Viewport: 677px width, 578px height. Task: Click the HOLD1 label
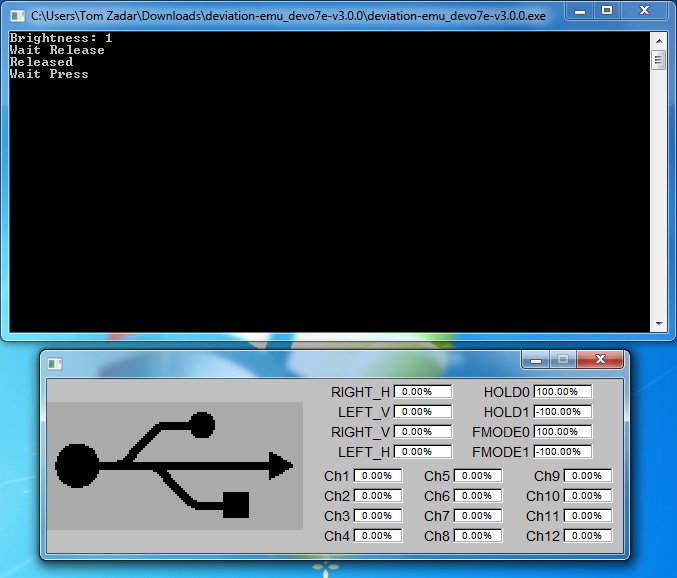tap(506, 412)
